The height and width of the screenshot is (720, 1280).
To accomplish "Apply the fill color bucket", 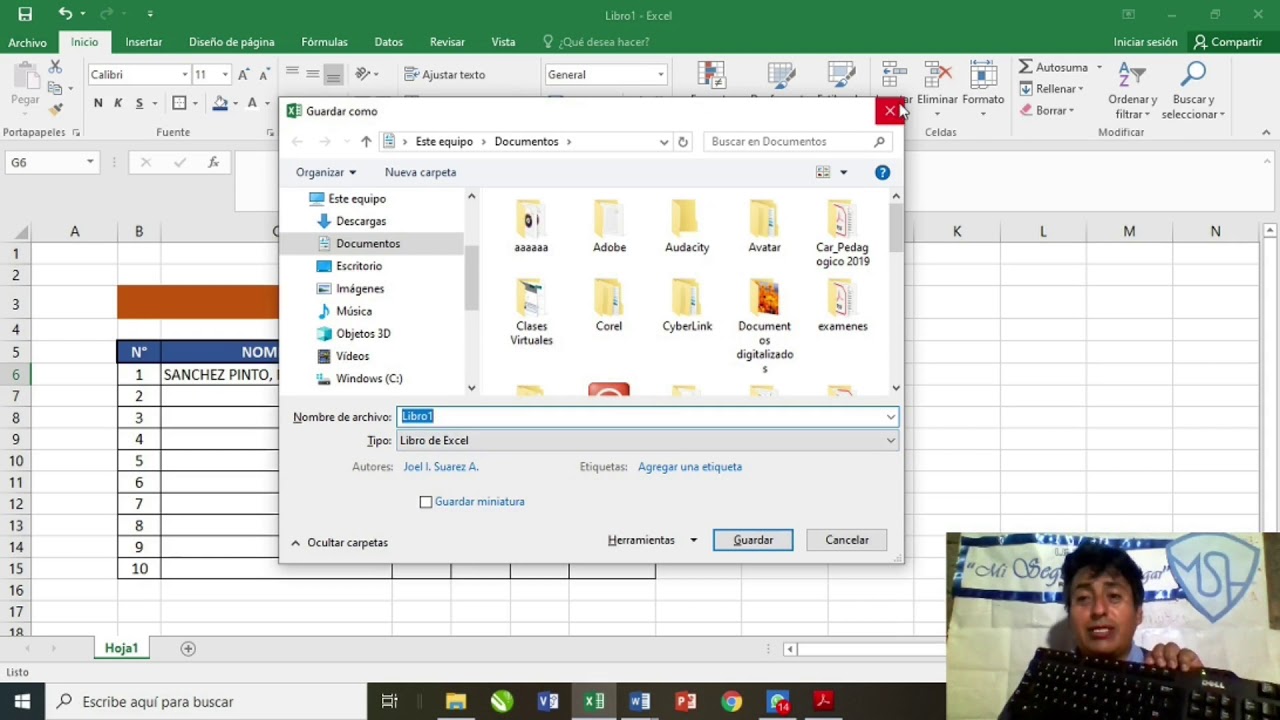I will [x=220, y=103].
